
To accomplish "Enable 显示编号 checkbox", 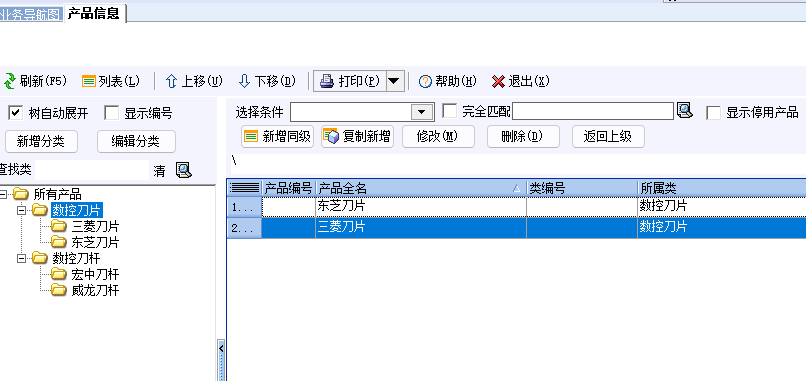I will point(112,113).
